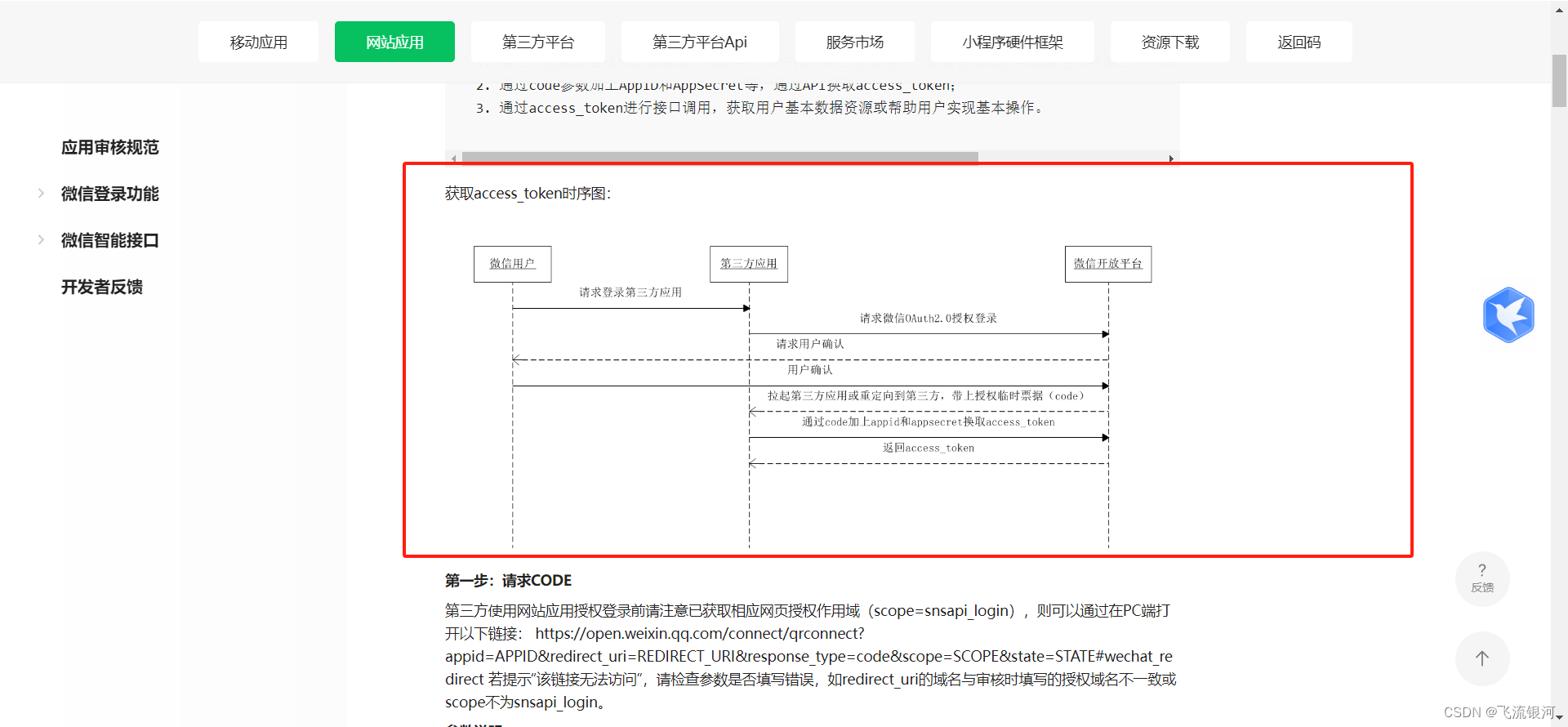Open the 小程序硬件框架 tab
Image resolution: width=1568 pixels, height=727 pixels.
point(1013,42)
